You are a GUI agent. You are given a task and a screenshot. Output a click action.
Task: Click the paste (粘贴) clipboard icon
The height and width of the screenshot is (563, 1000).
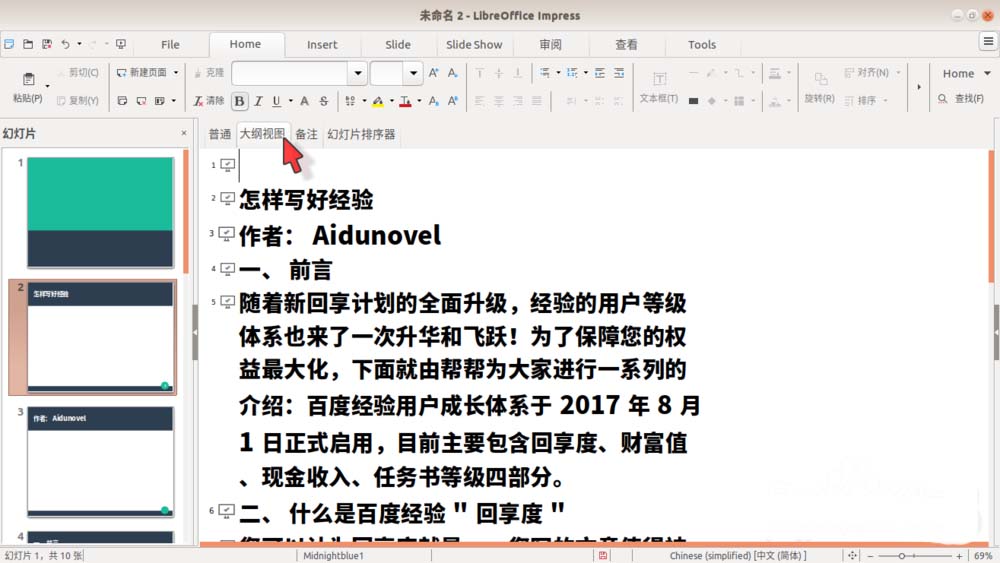point(28,80)
